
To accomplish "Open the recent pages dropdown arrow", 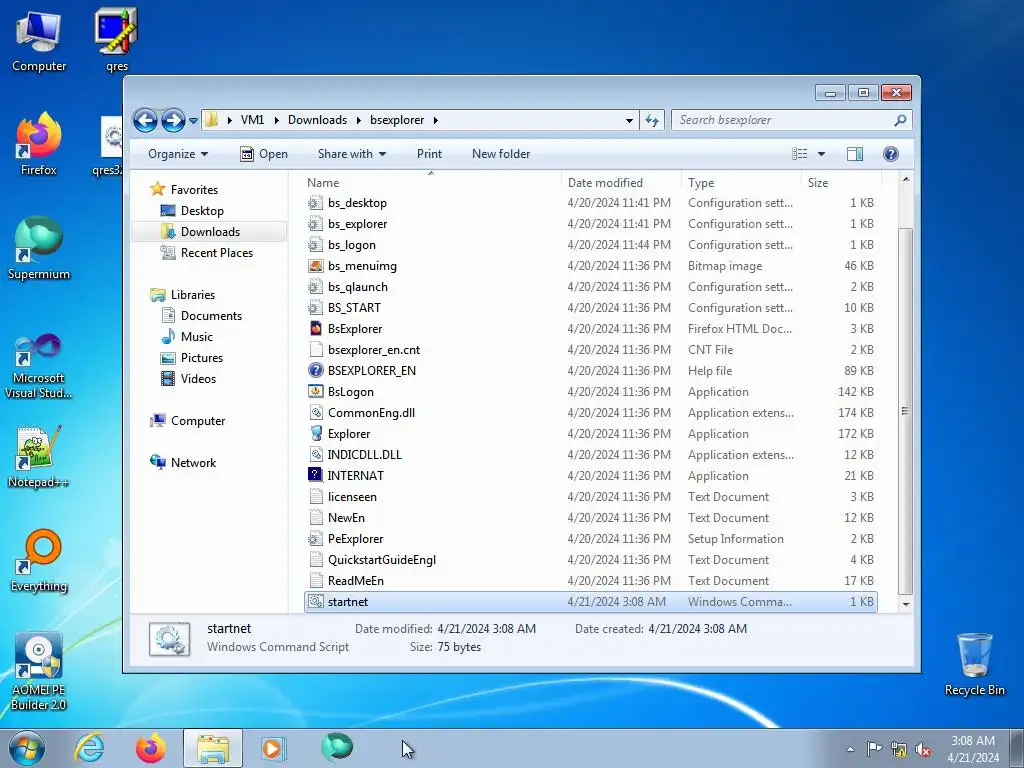I will pos(193,121).
